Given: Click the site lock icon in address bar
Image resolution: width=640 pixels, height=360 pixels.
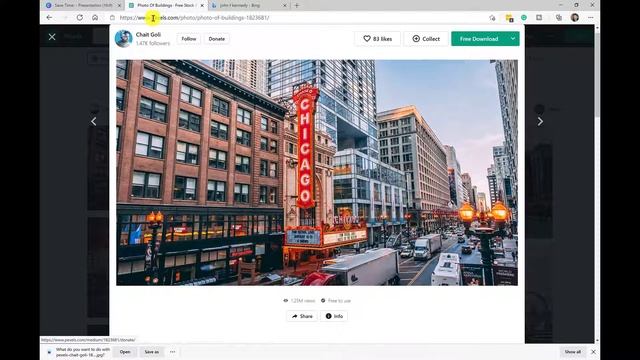Looking at the screenshot, I should click(112, 18).
